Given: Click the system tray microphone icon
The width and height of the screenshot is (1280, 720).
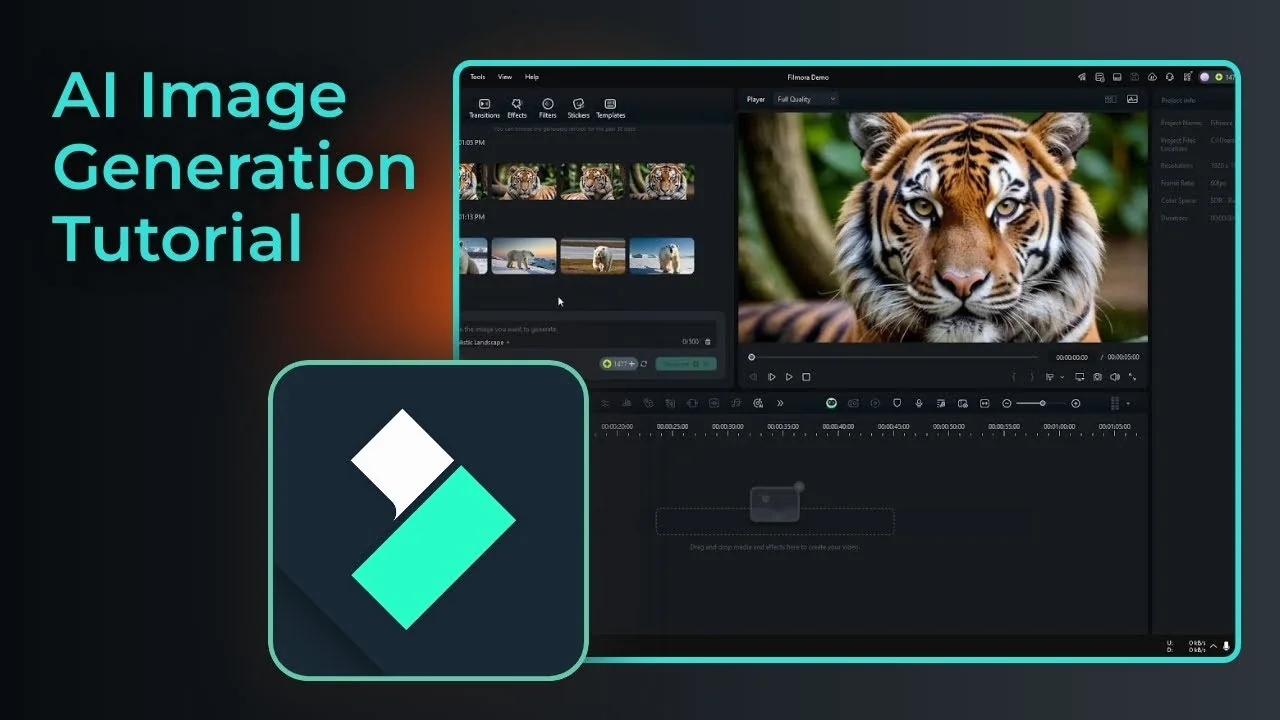Looking at the screenshot, I should pyautogui.click(x=1227, y=646).
